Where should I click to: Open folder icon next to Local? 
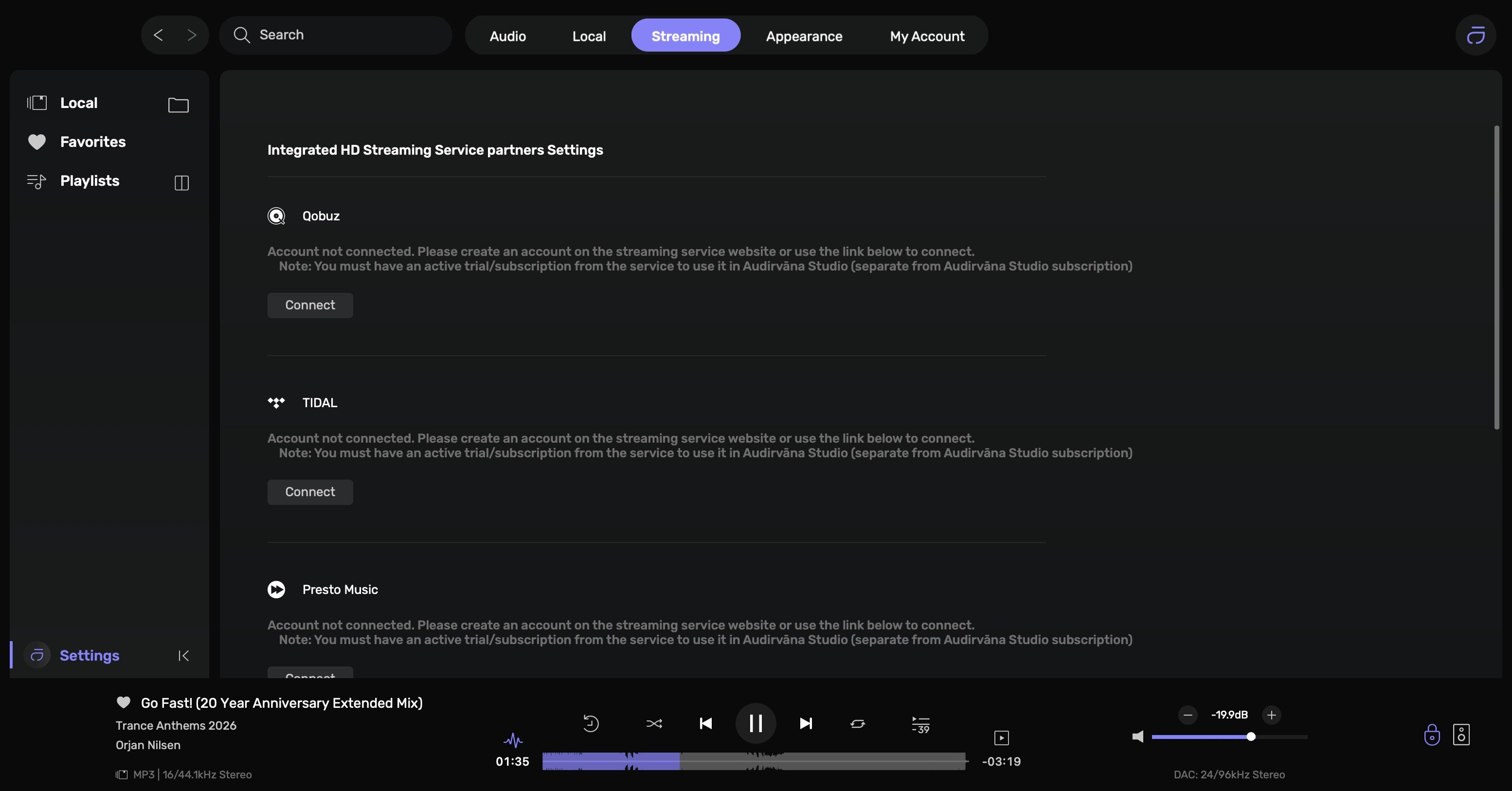178,105
